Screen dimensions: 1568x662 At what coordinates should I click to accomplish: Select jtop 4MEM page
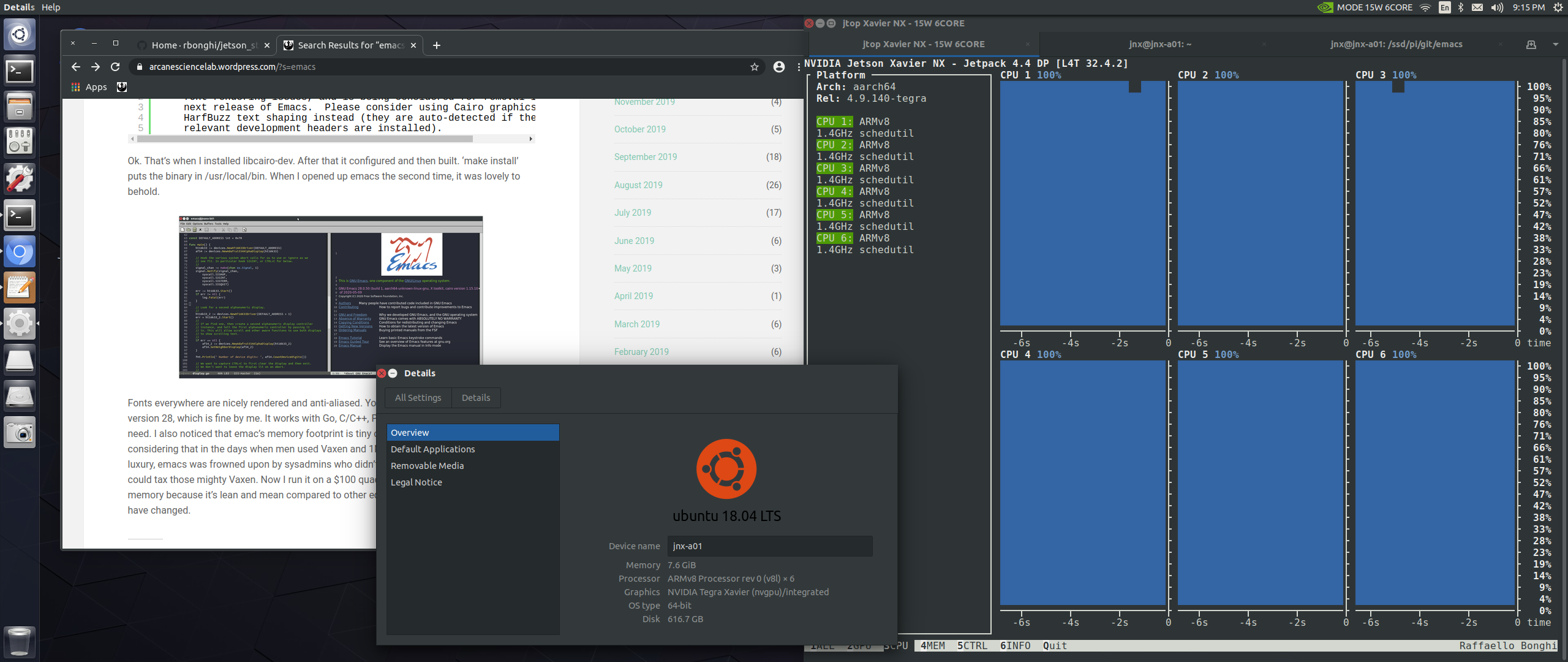[932, 645]
